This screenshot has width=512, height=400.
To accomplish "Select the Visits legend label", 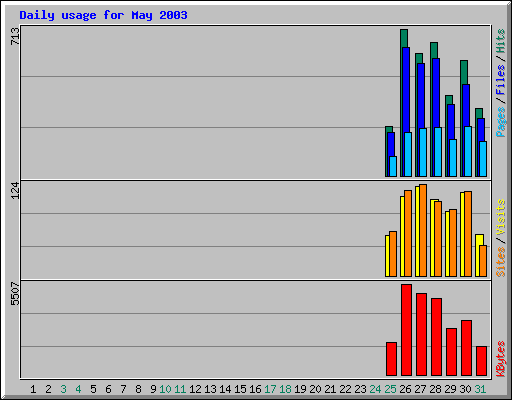I will pos(501,217).
